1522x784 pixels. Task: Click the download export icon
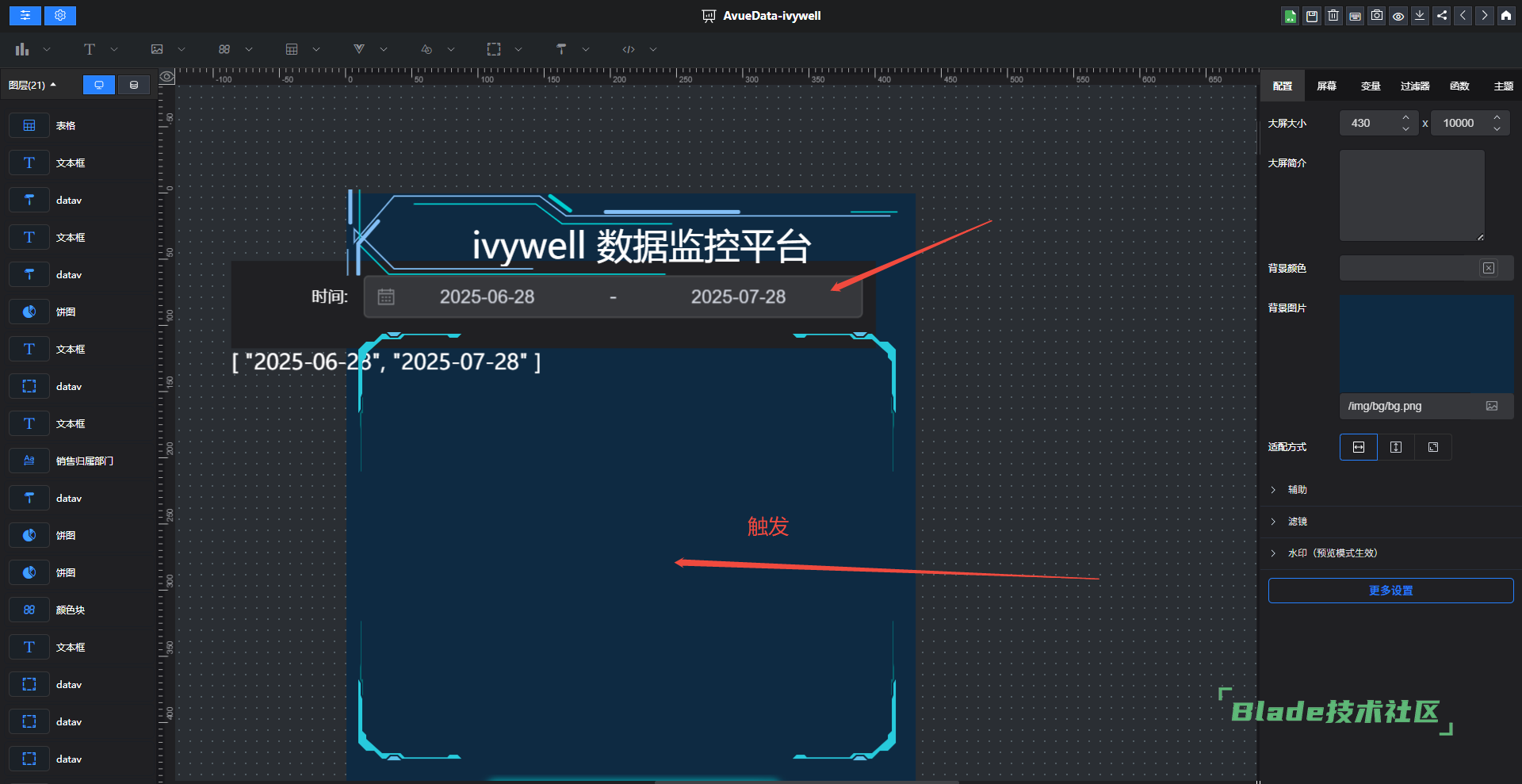pos(1420,16)
